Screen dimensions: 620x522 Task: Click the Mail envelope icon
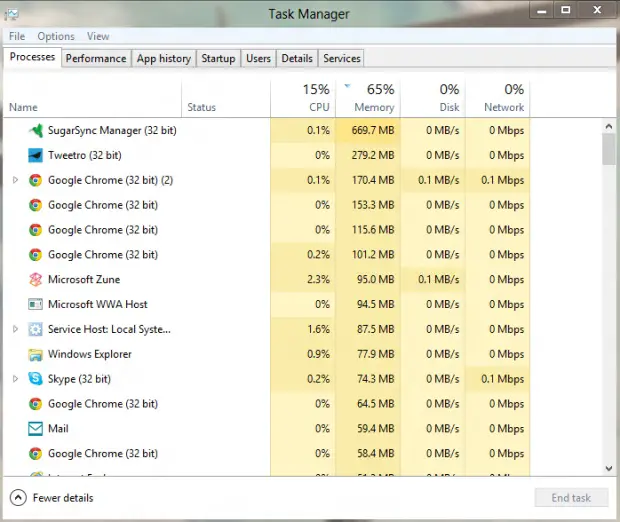click(36, 429)
